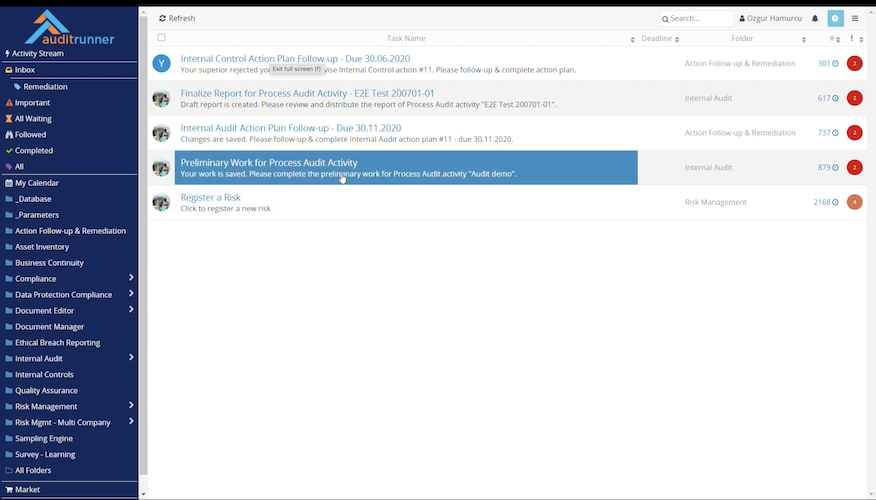Show All Waiting tasks

(x=28, y=118)
